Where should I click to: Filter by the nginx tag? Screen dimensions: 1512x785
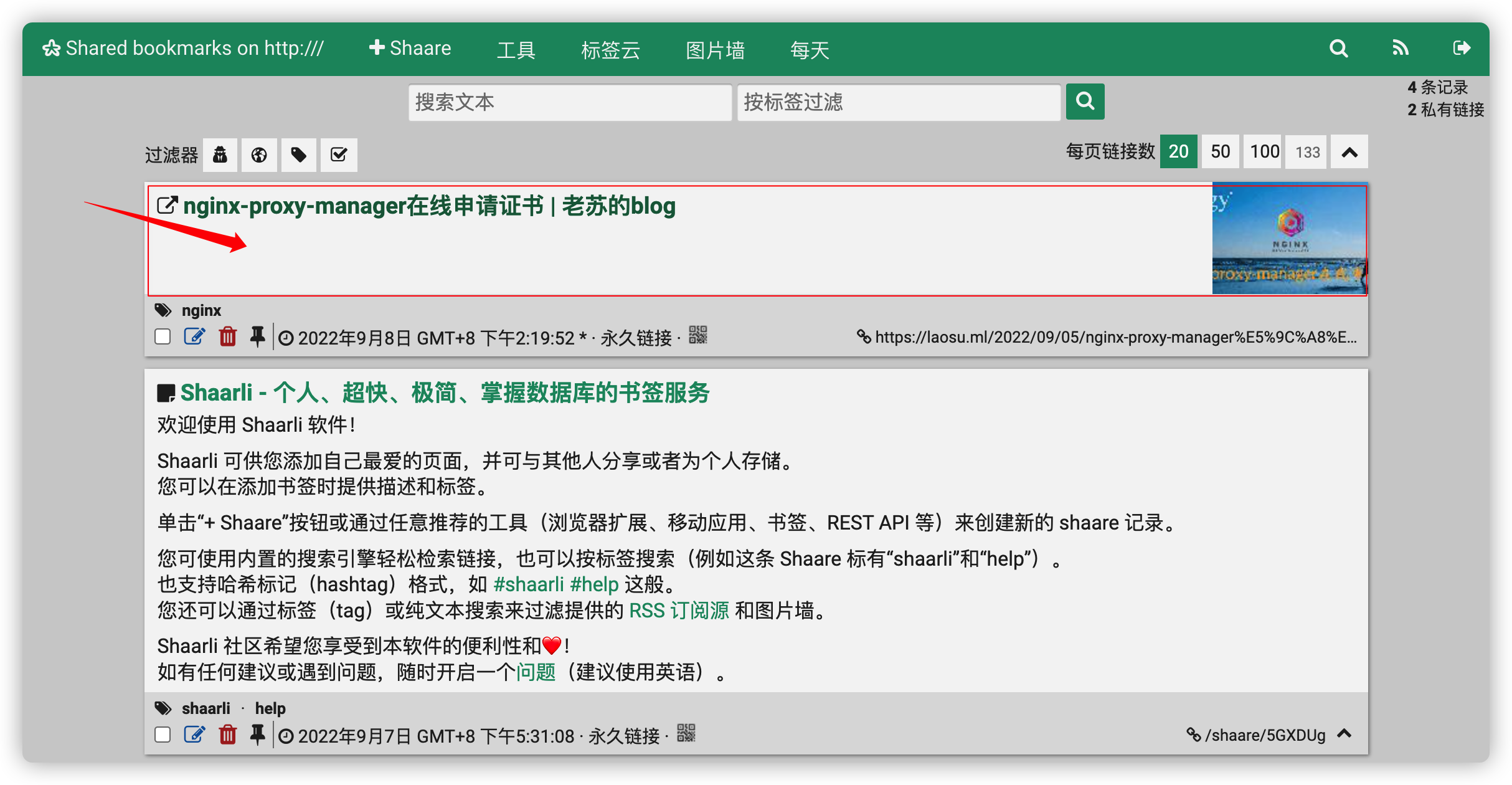tap(201, 310)
